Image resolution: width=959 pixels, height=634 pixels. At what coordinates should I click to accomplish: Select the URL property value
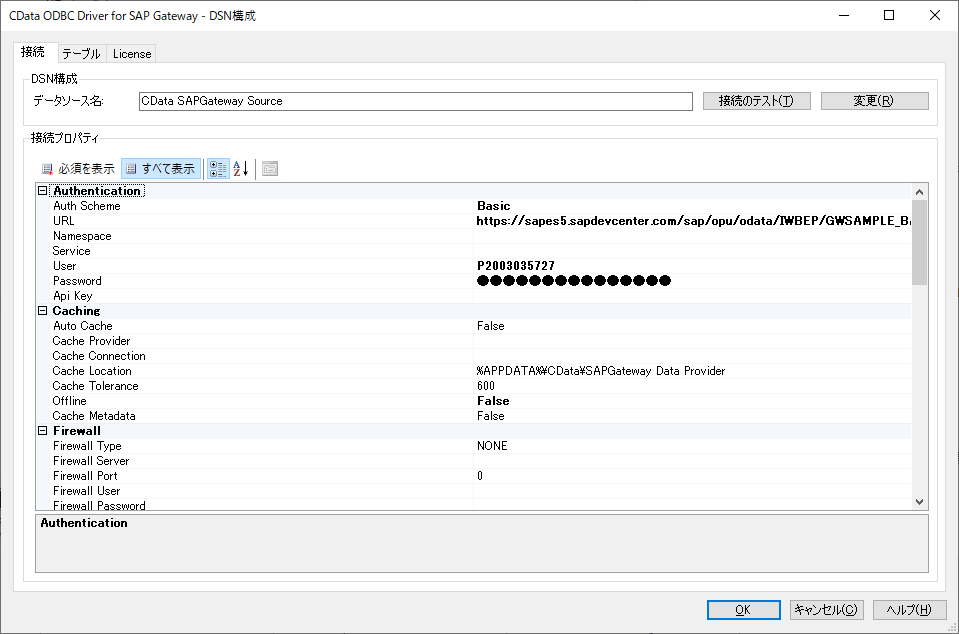click(x=692, y=221)
